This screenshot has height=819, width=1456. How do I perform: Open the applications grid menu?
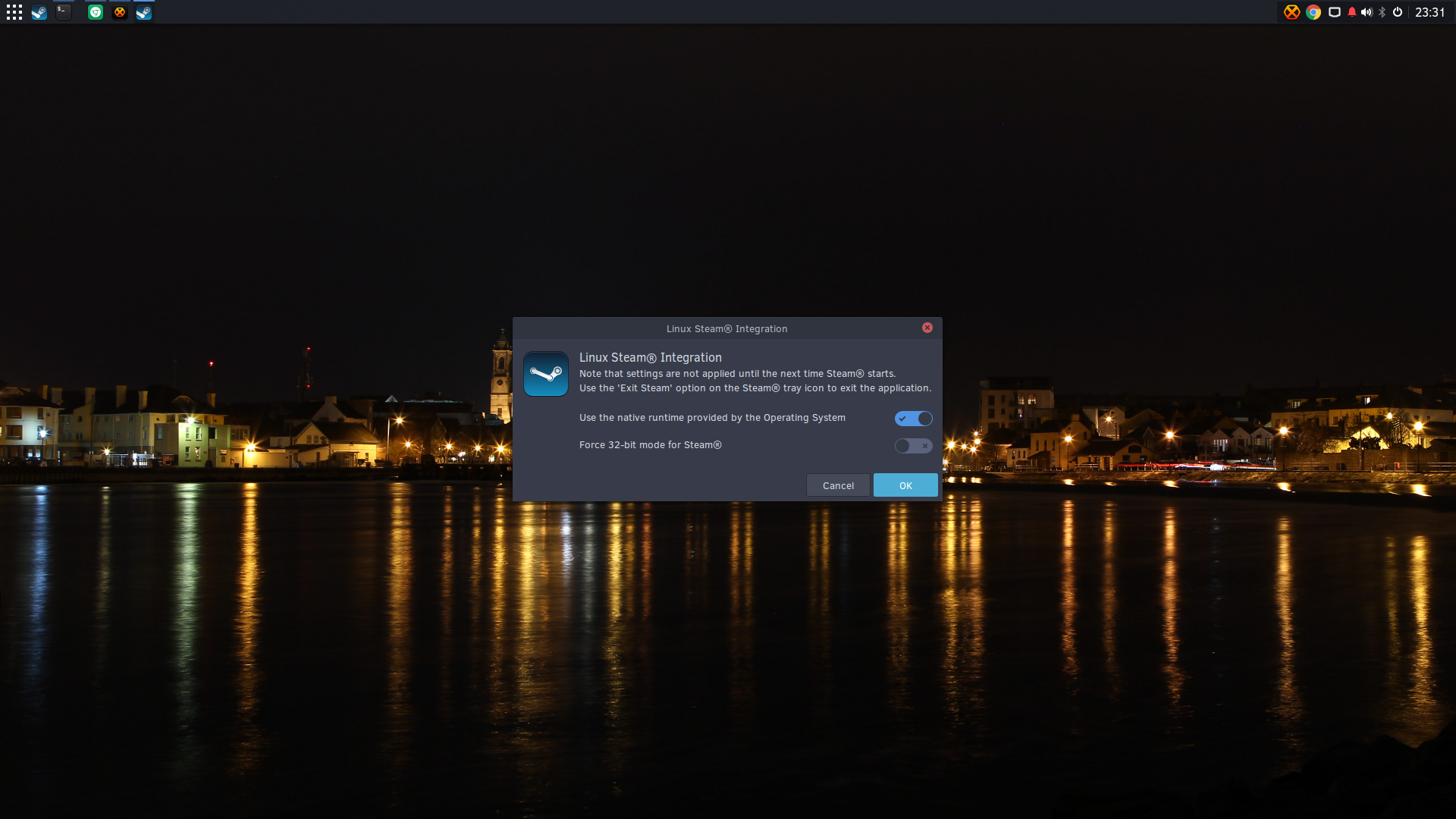coord(14,12)
